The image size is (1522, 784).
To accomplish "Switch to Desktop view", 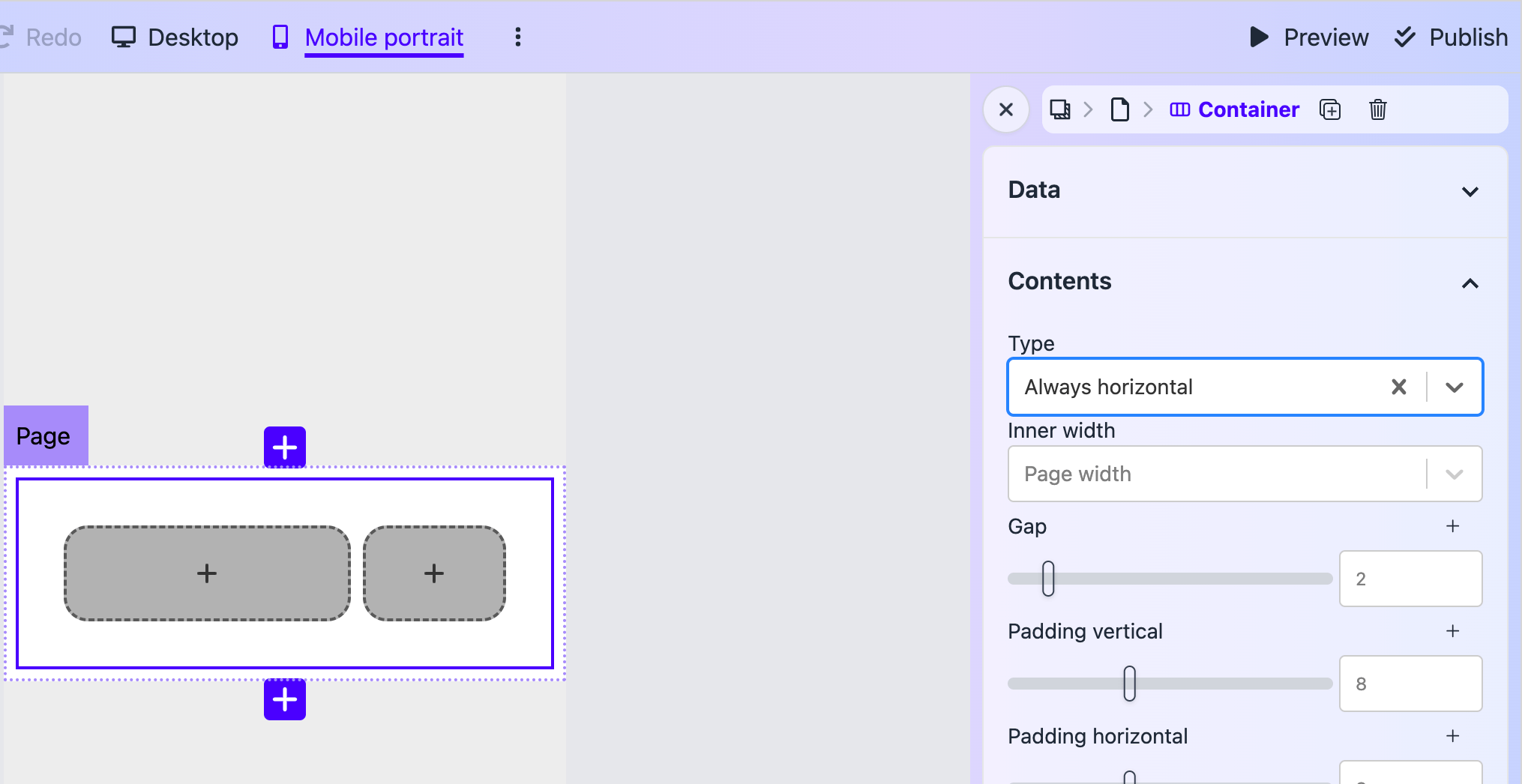I will point(175,37).
